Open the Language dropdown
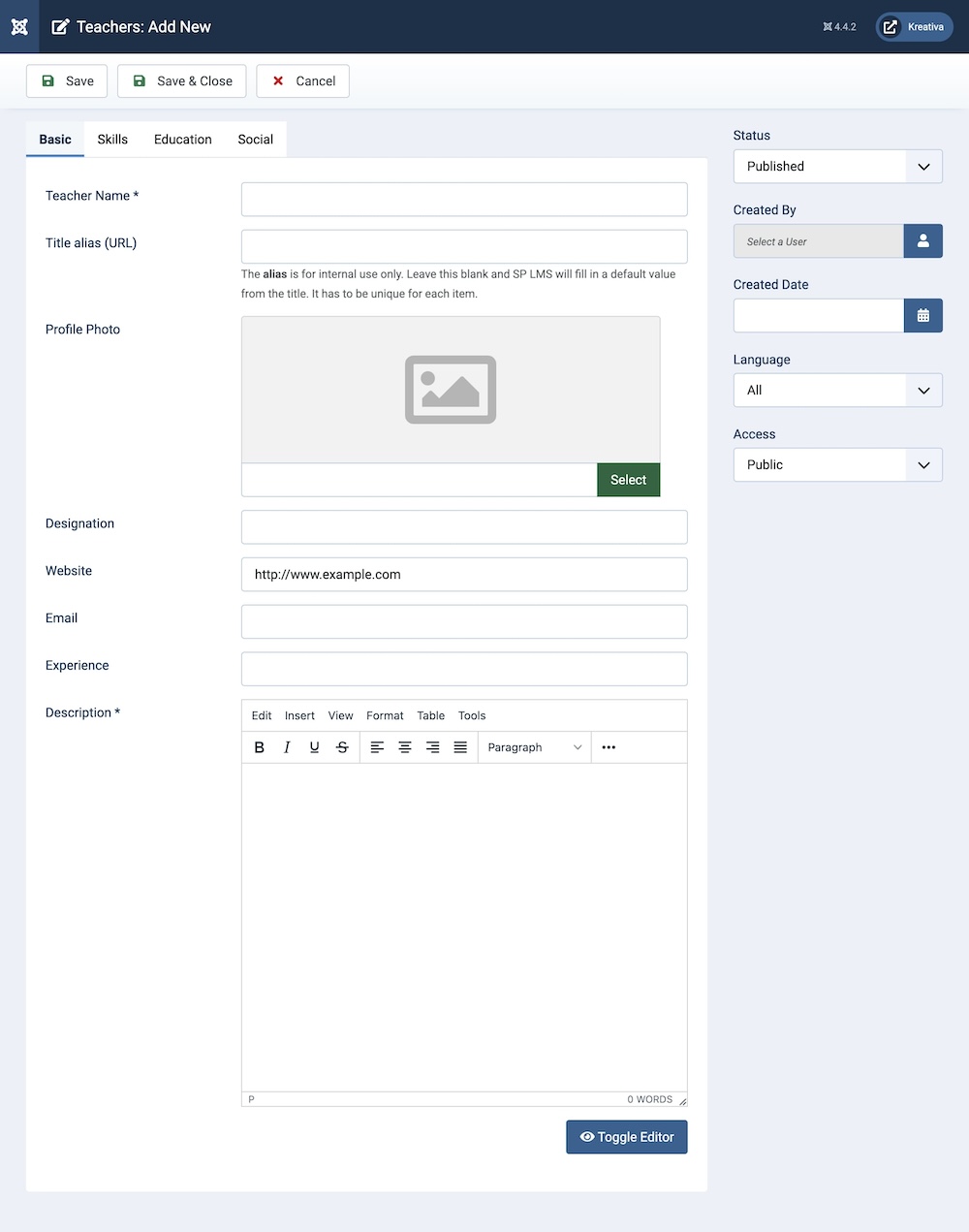This screenshot has width=969, height=1232. [837, 391]
